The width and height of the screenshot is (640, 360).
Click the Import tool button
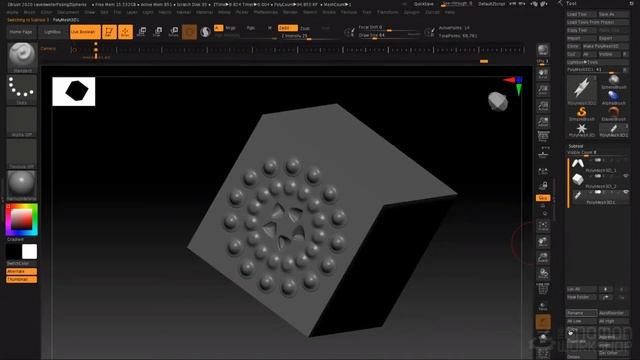582,38
